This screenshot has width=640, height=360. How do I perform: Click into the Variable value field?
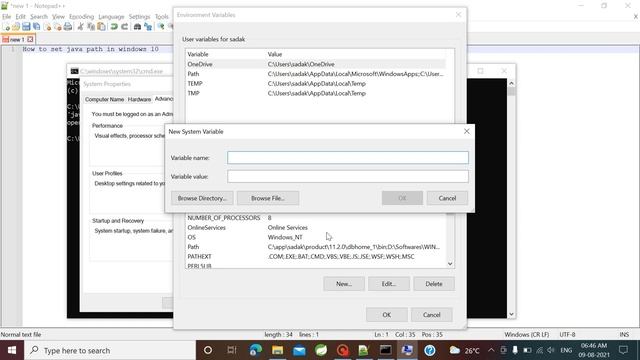[x=348, y=176]
